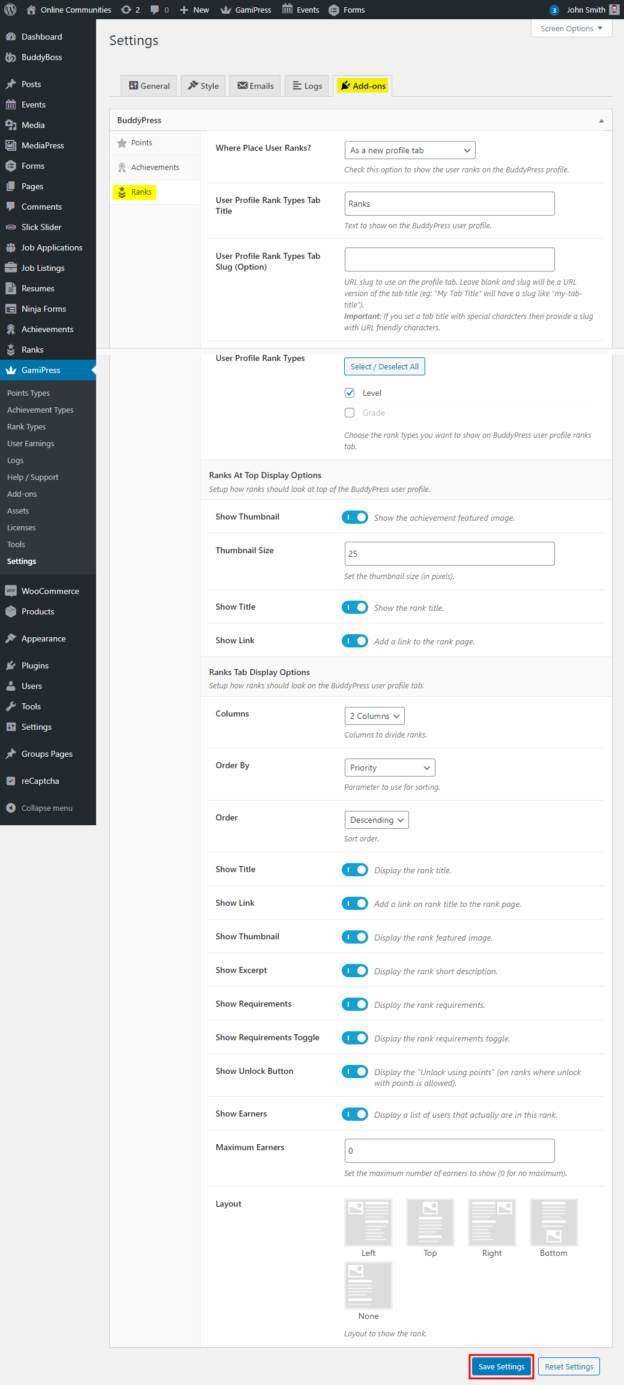
Task: Click inside the Maximum Earners input field
Action: coord(448,1150)
